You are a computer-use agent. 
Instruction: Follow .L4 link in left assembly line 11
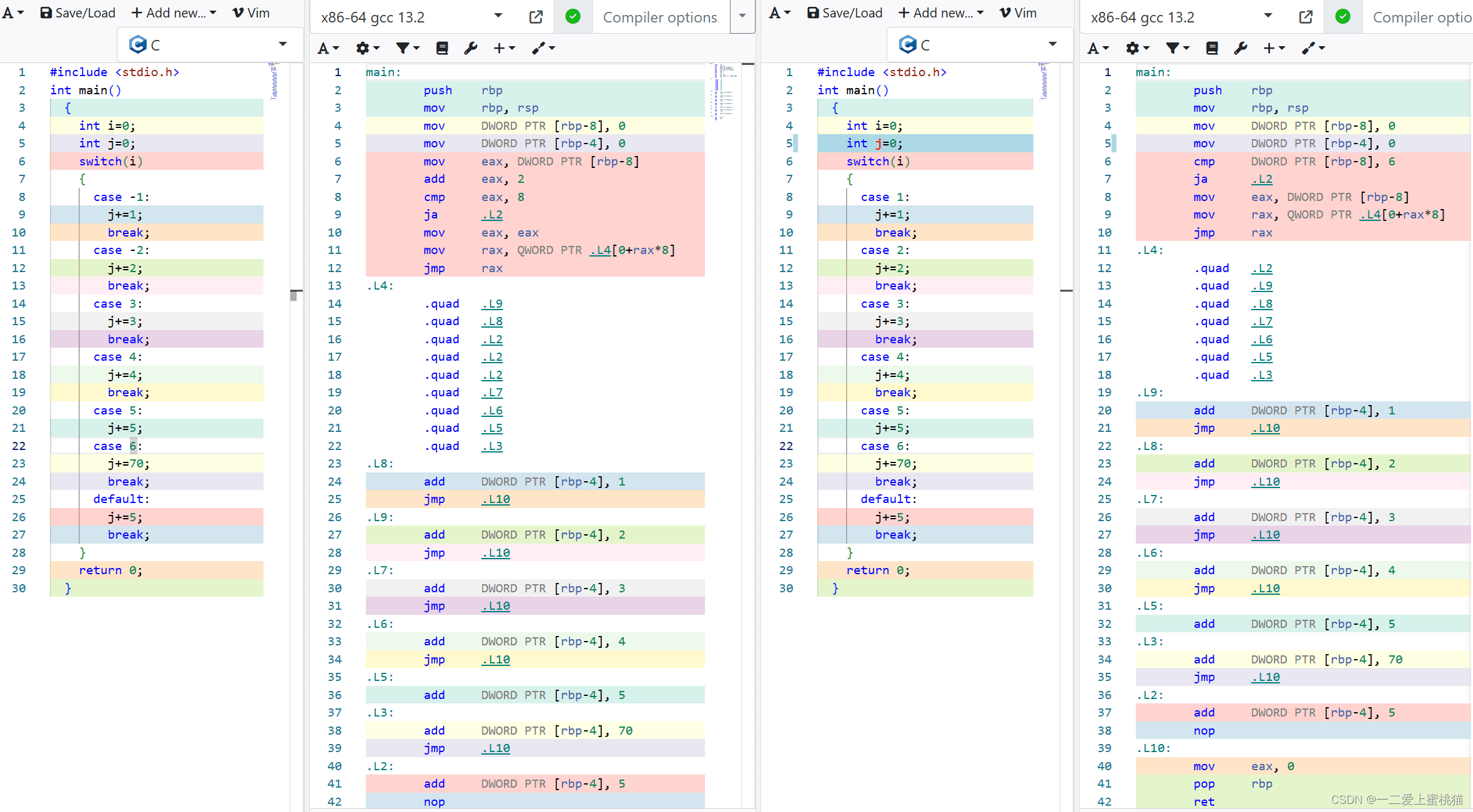[x=601, y=250]
